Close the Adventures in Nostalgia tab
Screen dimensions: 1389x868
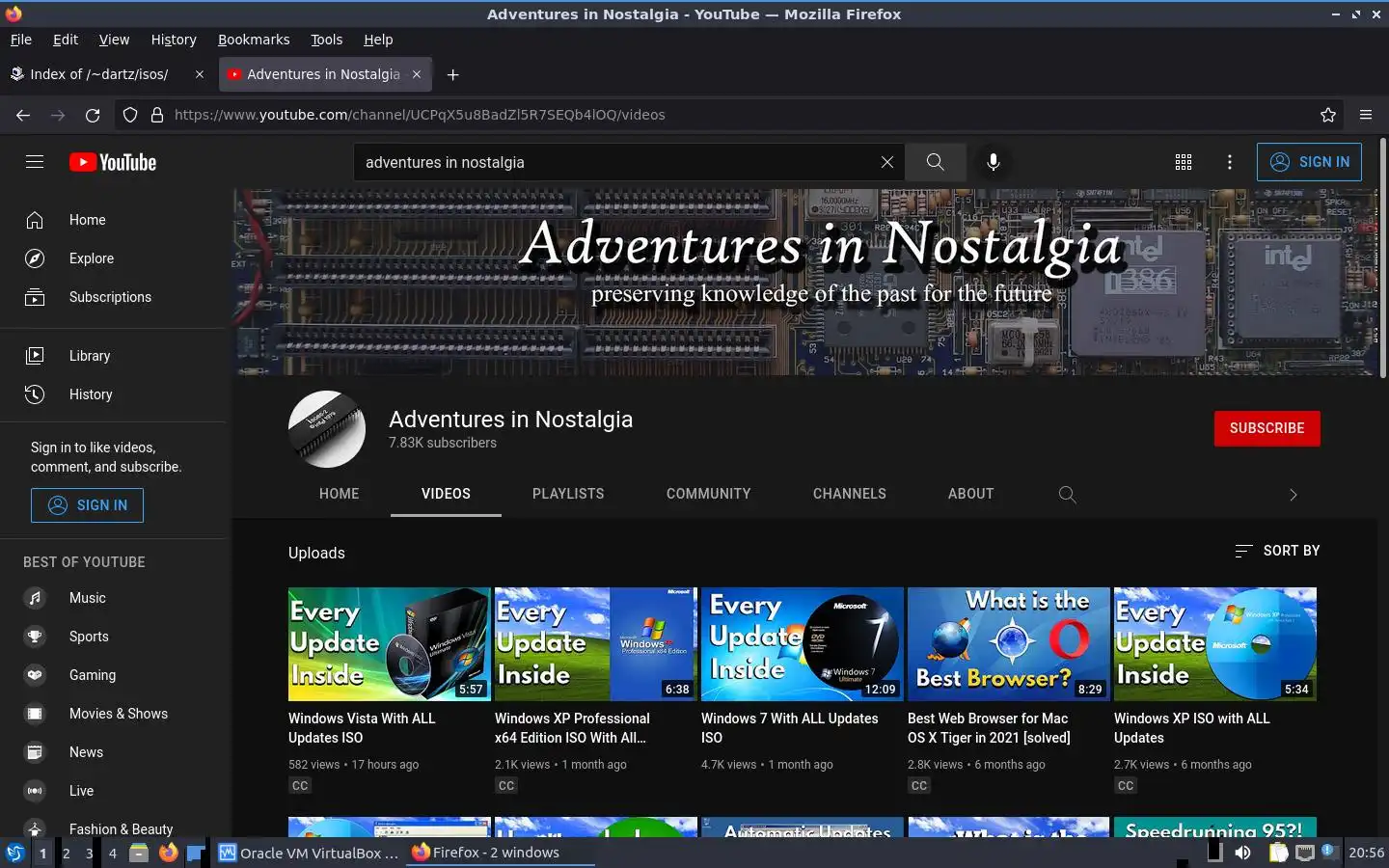click(x=417, y=74)
